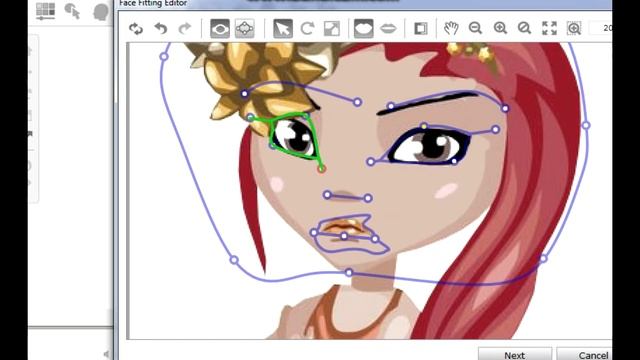Select the control point at the bottom of the chin
This screenshot has width=640, height=360.
[x=349, y=272]
